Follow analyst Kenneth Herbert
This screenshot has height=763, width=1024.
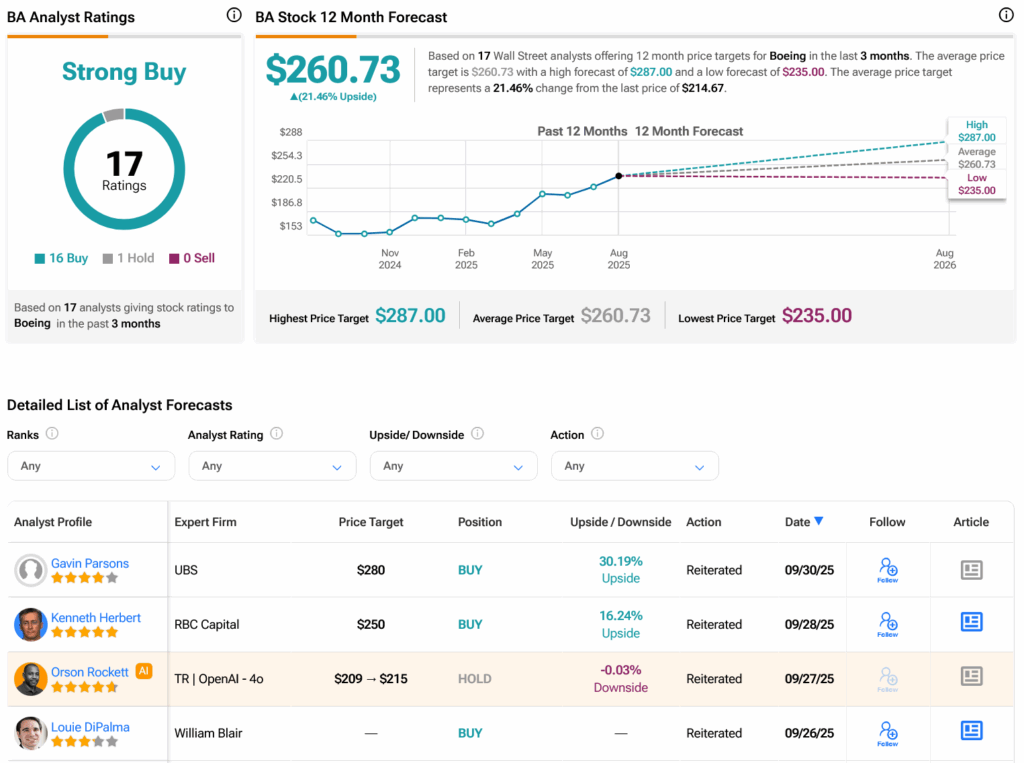[x=887, y=624]
